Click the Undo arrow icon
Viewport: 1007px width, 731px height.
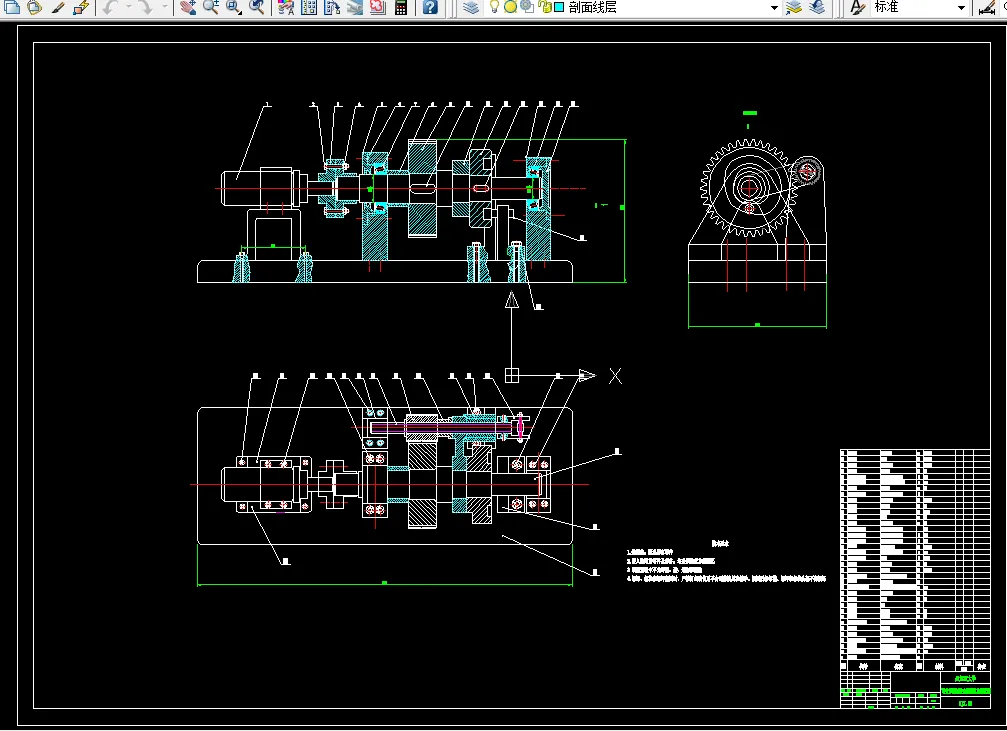[110, 7]
